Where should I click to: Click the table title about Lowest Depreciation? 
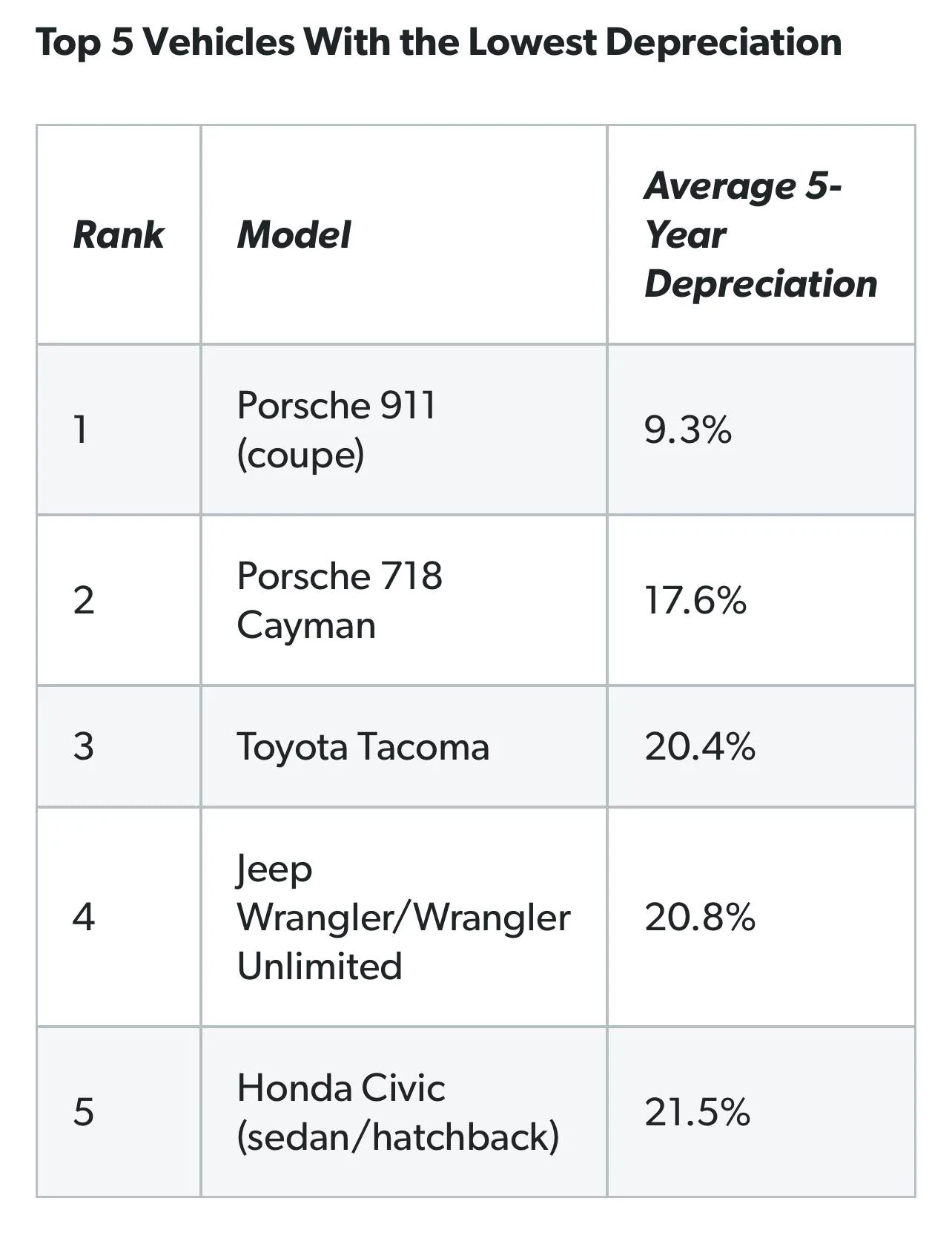(x=438, y=42)
